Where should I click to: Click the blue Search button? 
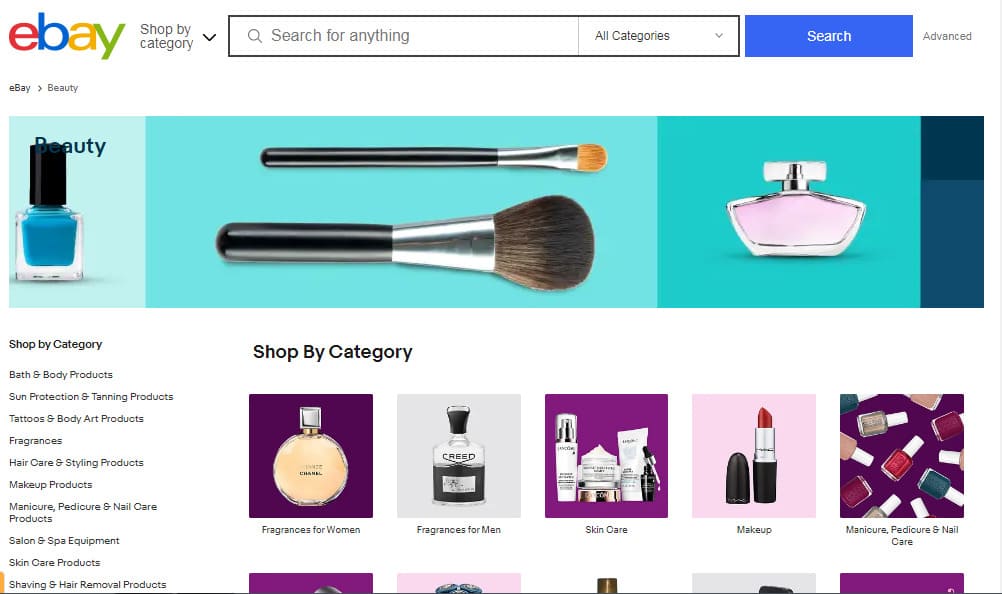[x=829, y=36]
